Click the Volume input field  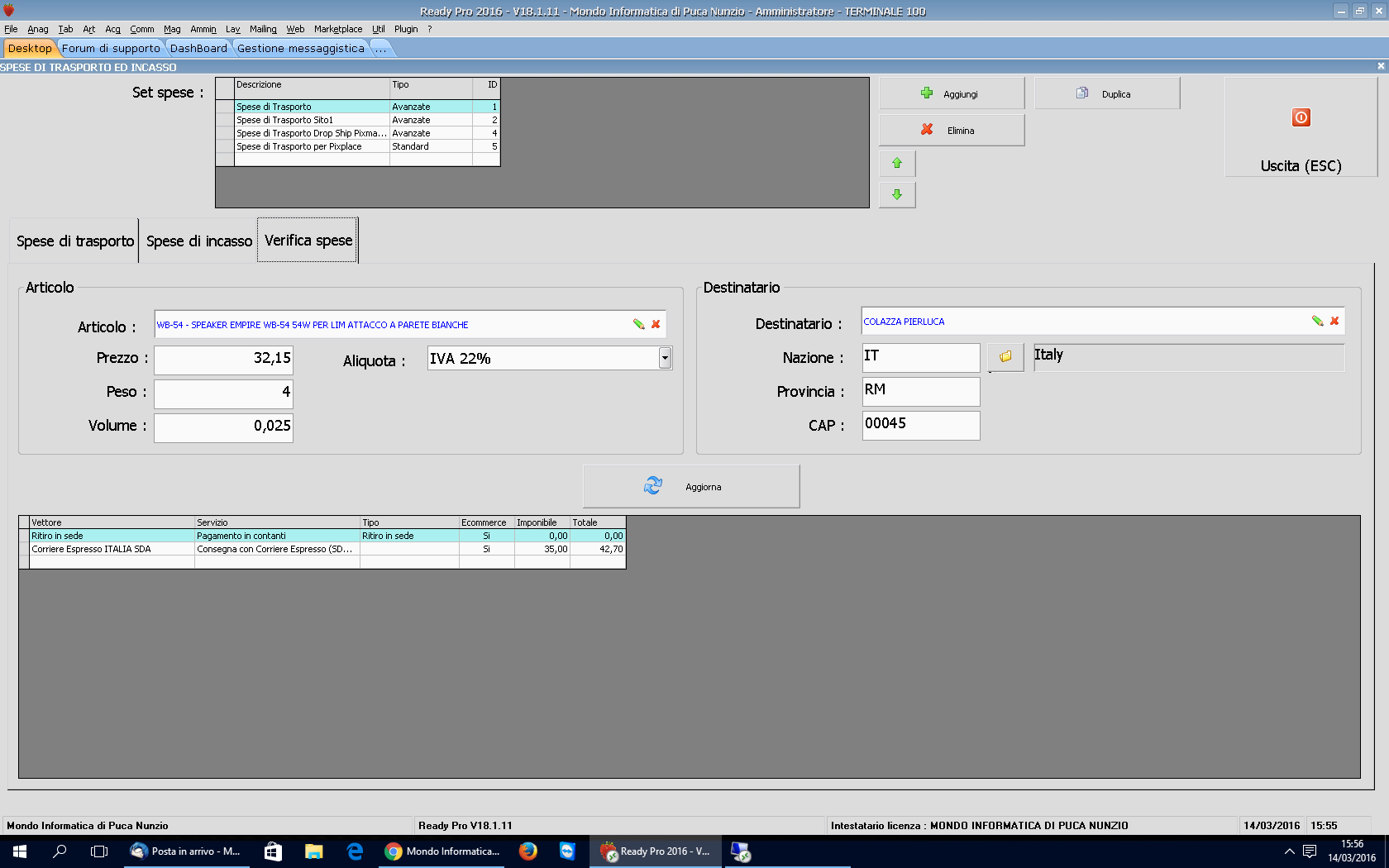(x=223, y=427)
